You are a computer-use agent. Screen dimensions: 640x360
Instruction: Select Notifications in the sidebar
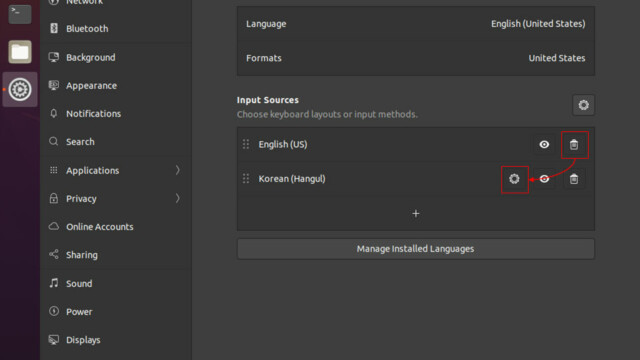pos(116,113)
